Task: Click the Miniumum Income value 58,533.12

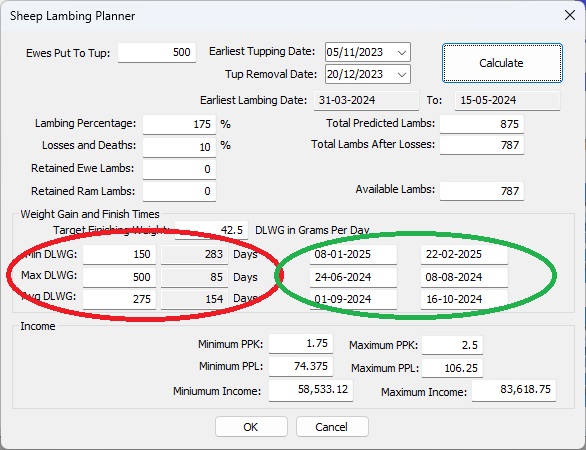Action: [x=311, y=390]
